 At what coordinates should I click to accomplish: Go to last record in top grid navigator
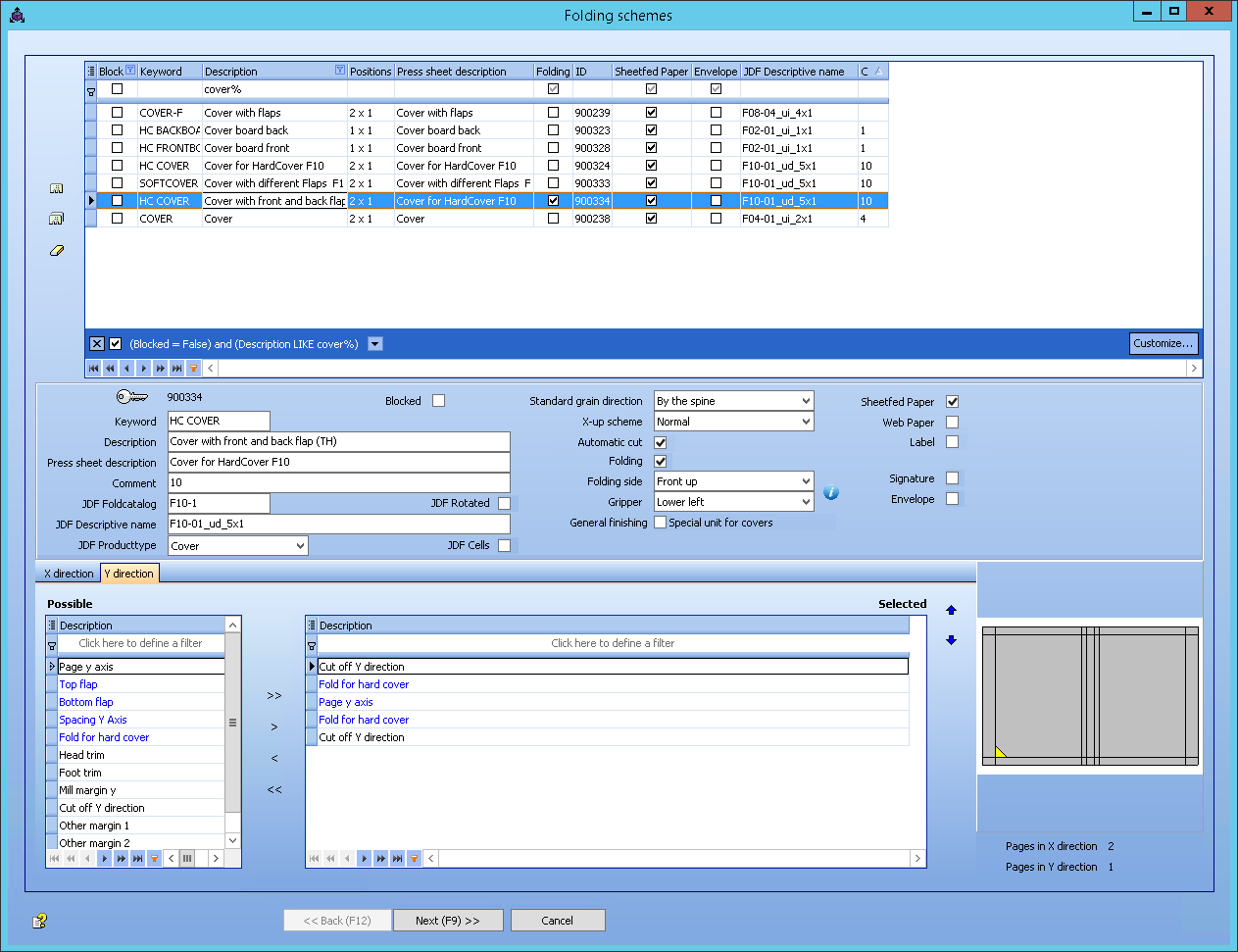tap(176, 369)
